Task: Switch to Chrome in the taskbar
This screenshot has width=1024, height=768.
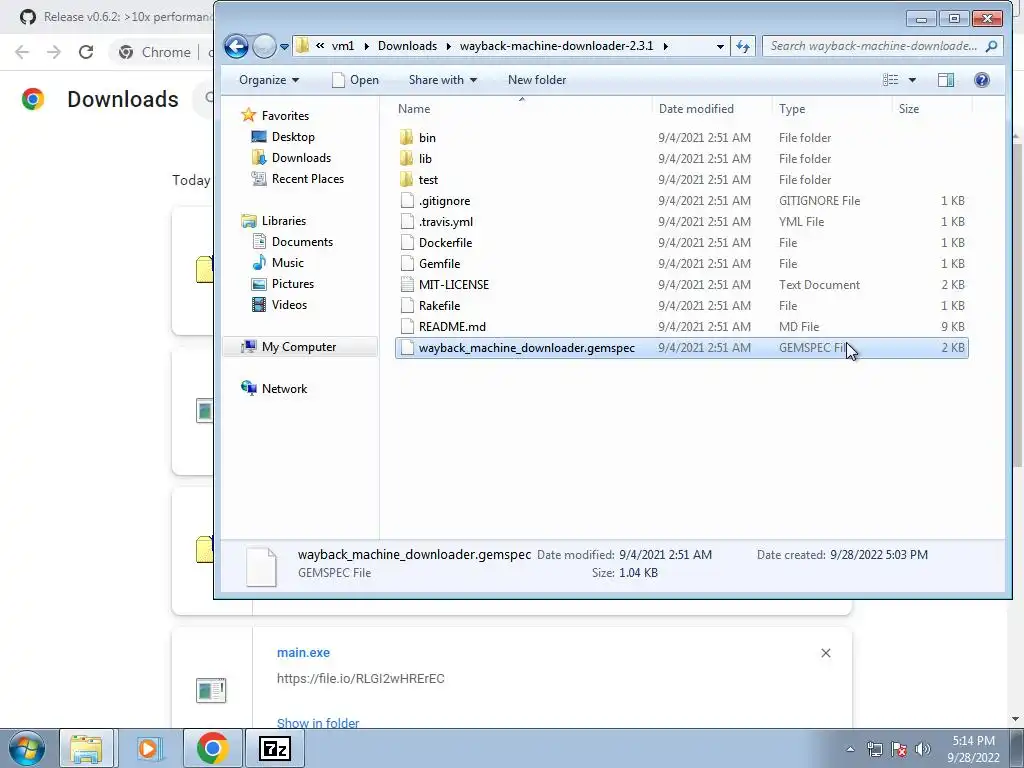Action: [x=212, y=748]
